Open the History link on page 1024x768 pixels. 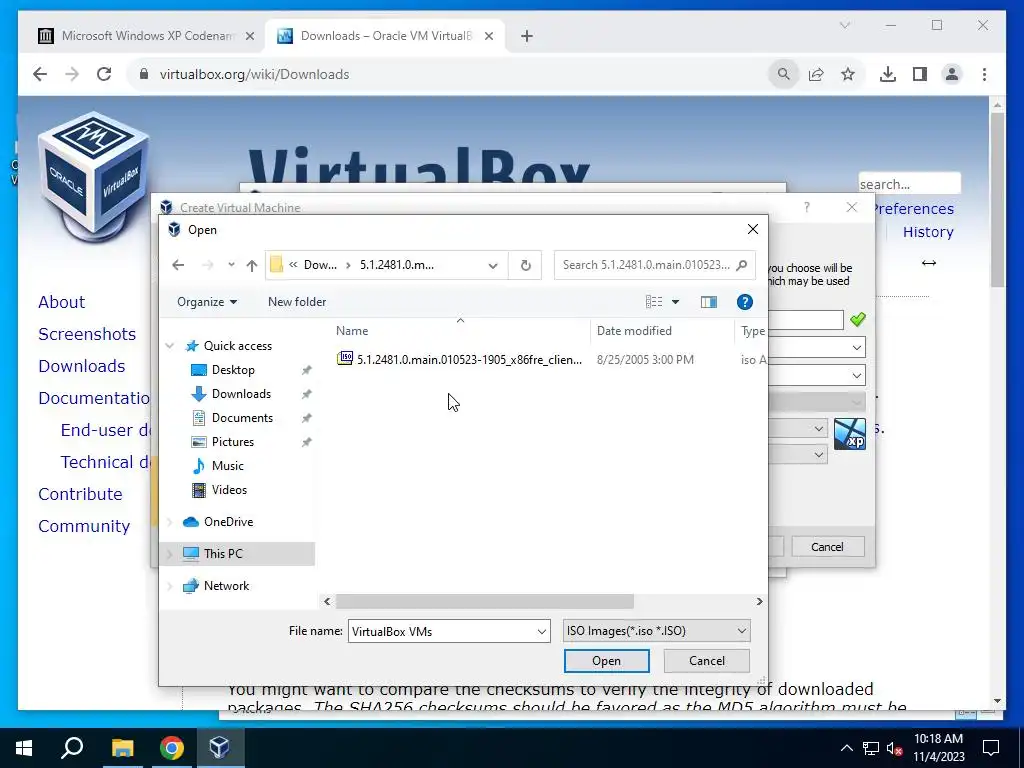coord(928,232)
